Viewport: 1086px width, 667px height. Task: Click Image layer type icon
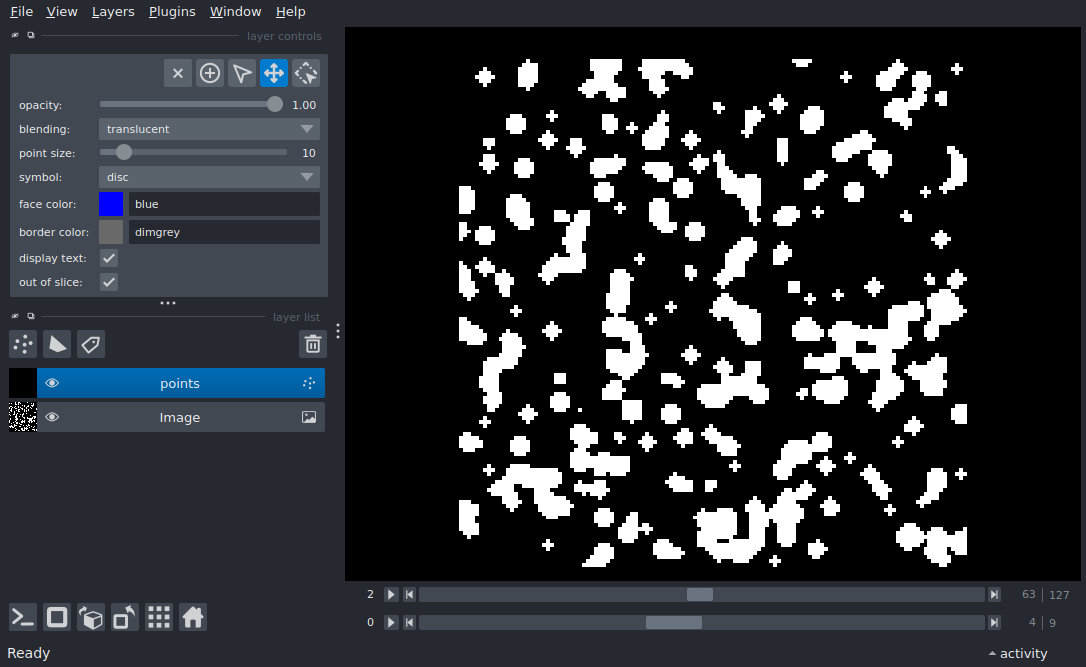pyautogui.click(x=309, y=417)
